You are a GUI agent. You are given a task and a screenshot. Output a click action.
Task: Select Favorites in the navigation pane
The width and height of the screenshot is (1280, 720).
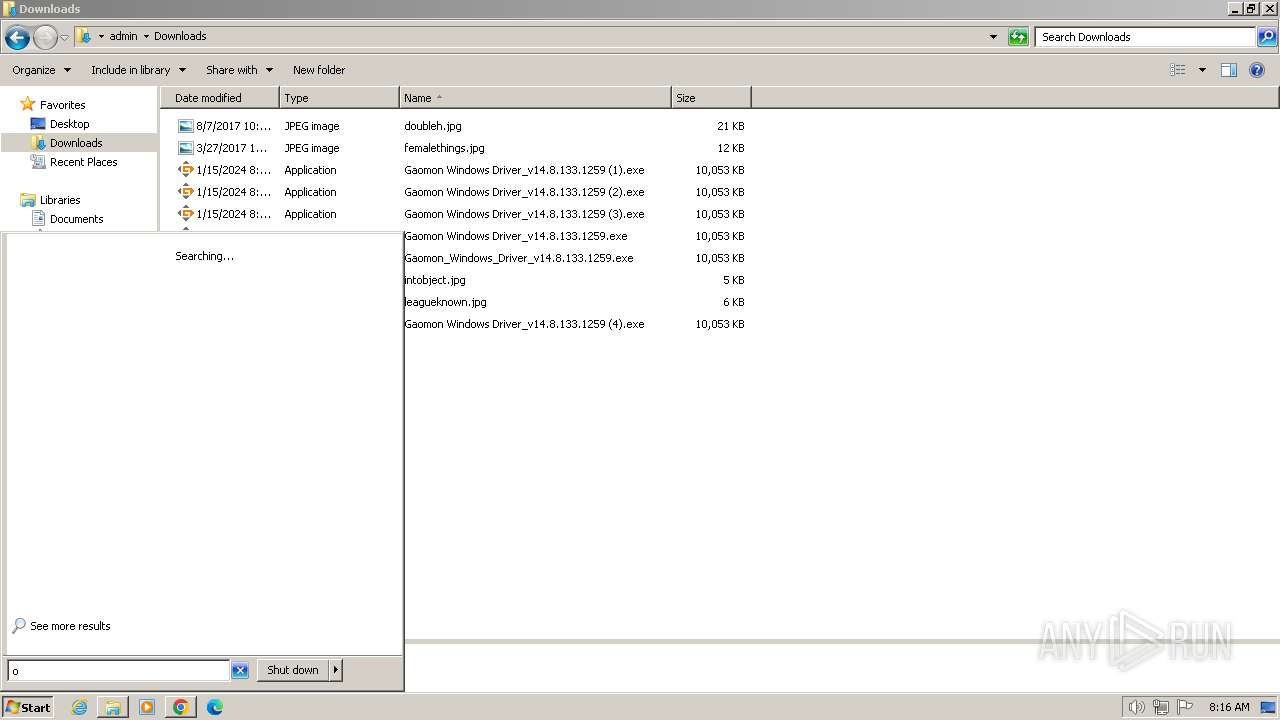62,105
